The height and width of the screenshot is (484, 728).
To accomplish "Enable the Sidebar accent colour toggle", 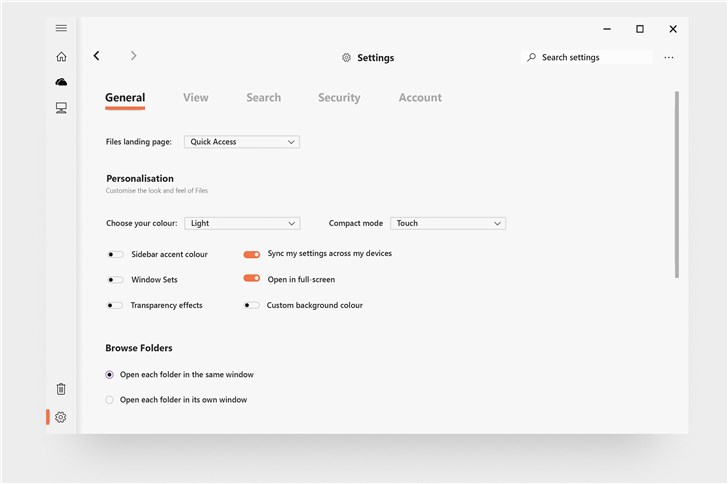I will (116, 255).
